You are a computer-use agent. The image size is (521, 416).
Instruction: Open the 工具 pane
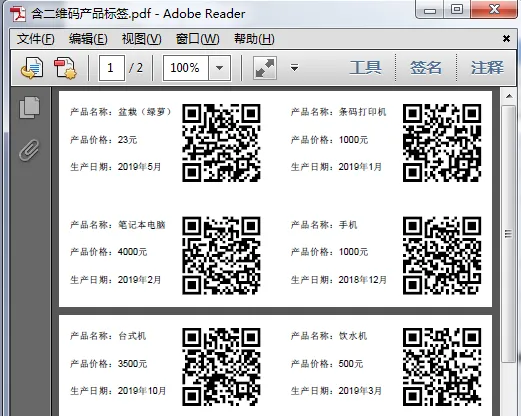tap(366, 68)
